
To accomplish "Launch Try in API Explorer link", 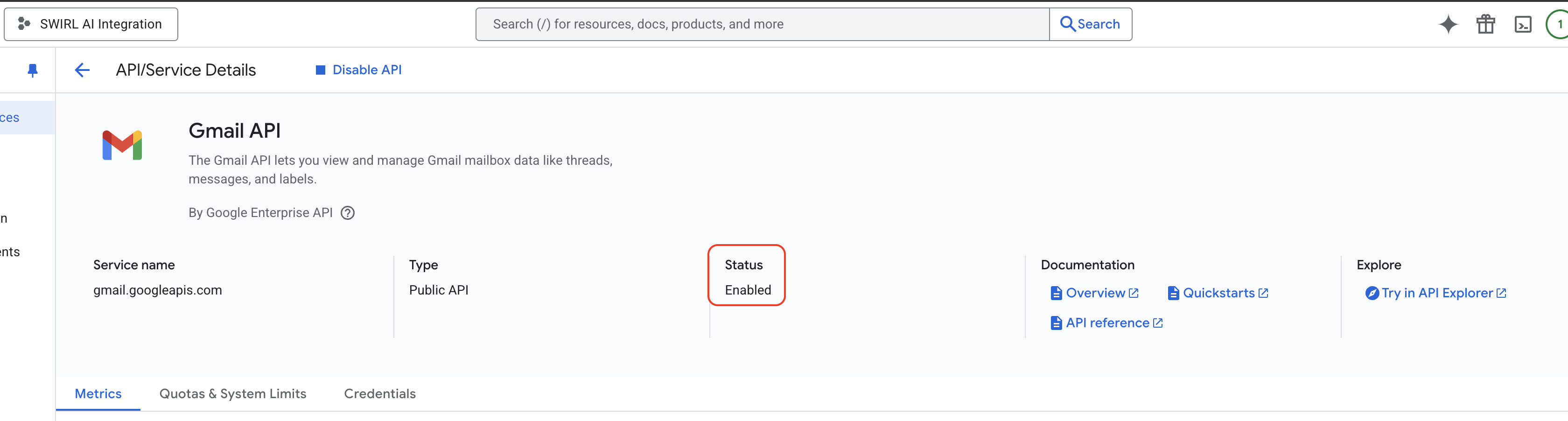I will pyautogui.click(x=1436, y=293).
